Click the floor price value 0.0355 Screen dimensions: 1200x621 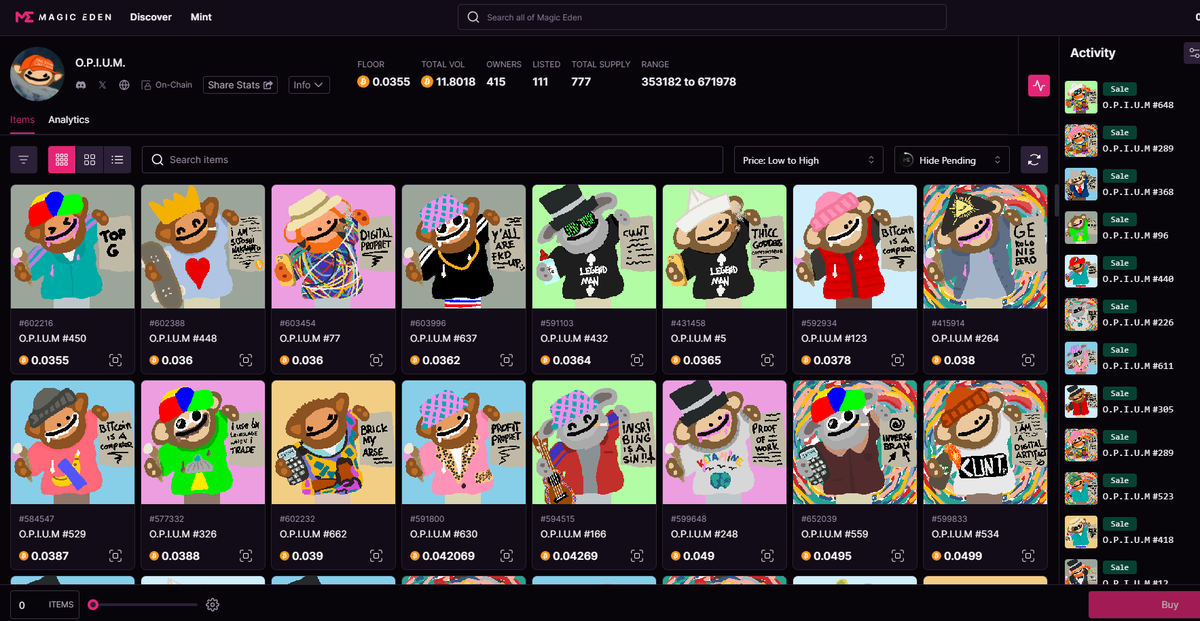click(391, 82)
